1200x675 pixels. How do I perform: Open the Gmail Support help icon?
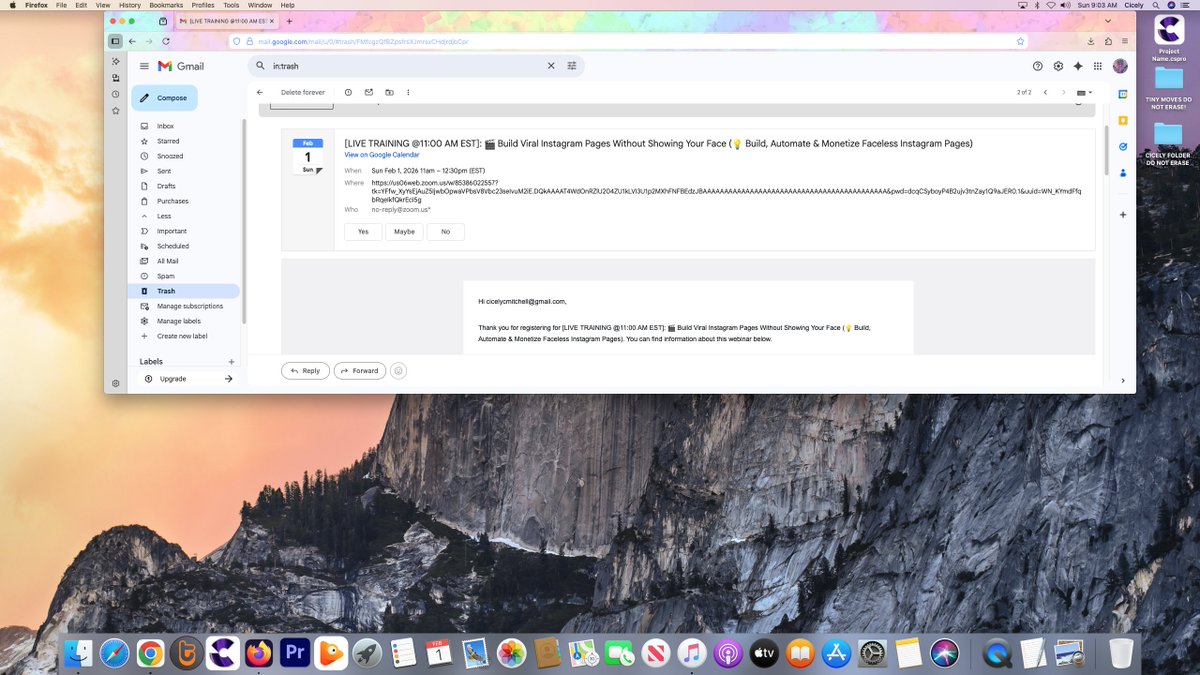pyautogui.click(x=1037, y=66)
